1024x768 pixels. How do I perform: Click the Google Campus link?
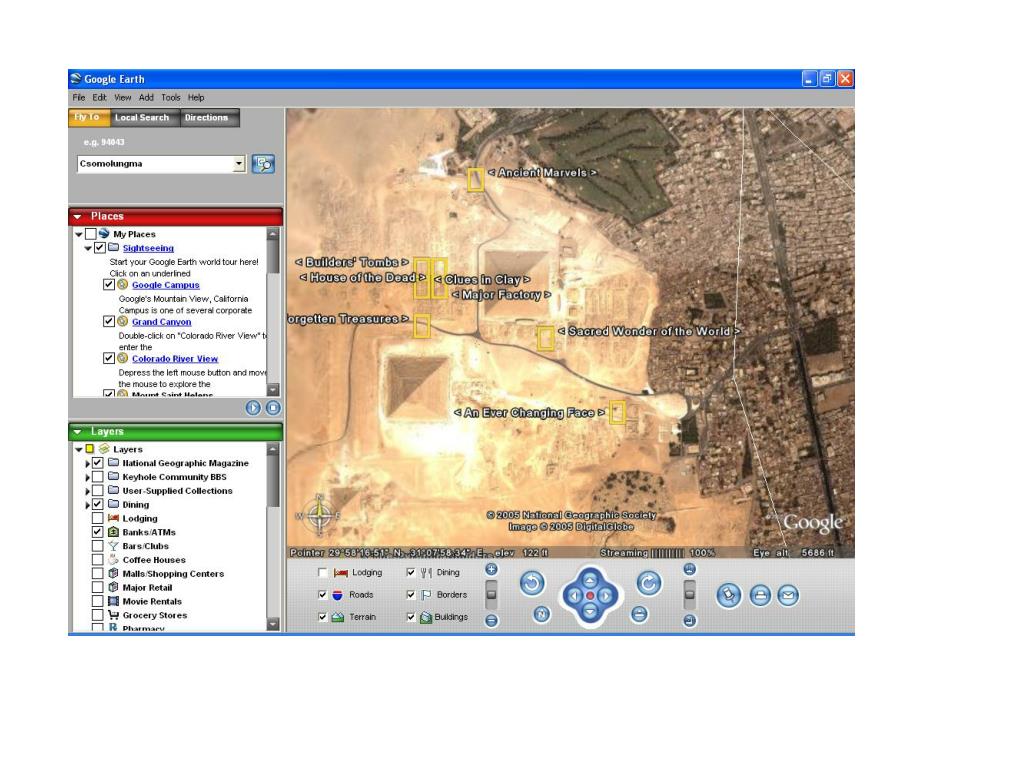tap(166, 285)
